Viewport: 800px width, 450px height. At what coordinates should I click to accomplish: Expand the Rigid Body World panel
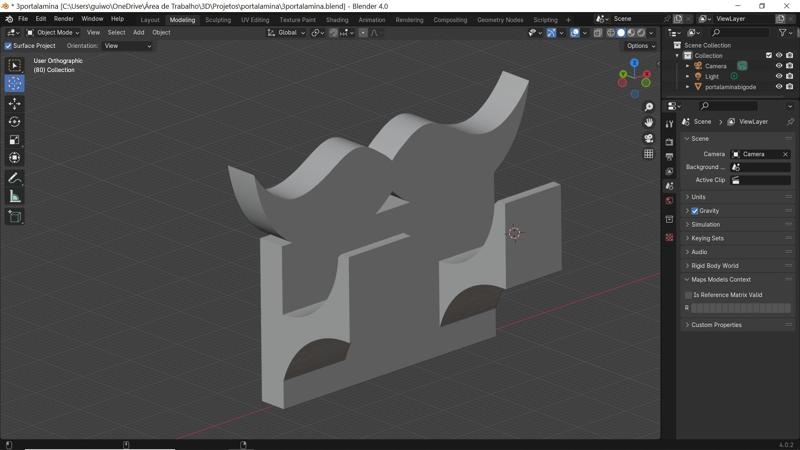coord(715,266)
